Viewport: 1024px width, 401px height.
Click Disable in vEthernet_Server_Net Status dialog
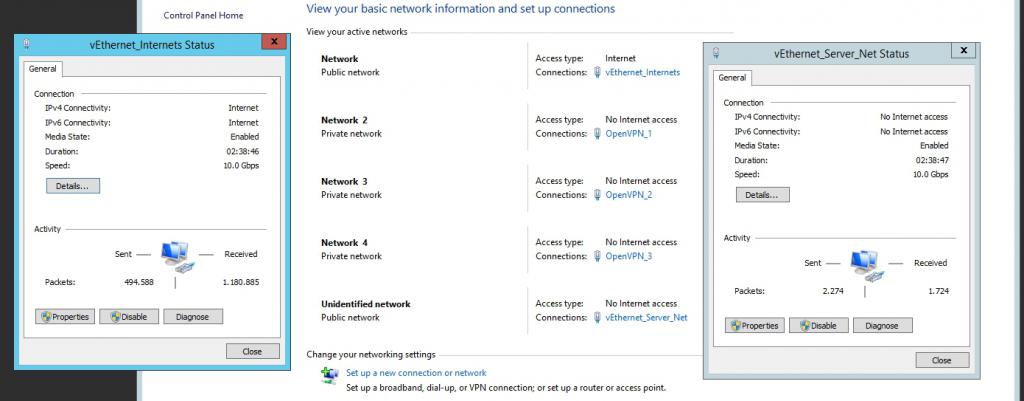click(818, 325)
